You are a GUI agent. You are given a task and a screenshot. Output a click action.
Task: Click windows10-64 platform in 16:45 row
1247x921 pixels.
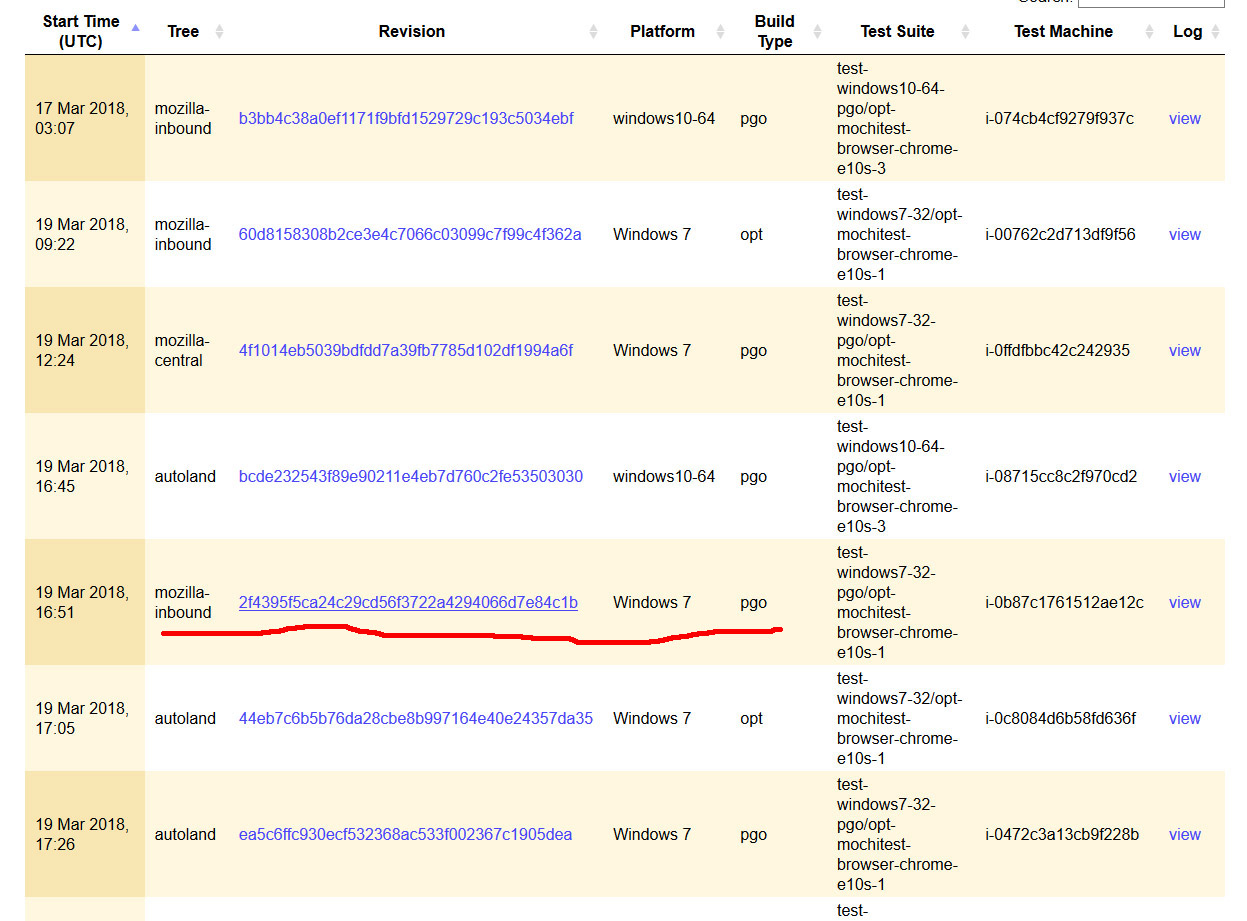[664, 476]
